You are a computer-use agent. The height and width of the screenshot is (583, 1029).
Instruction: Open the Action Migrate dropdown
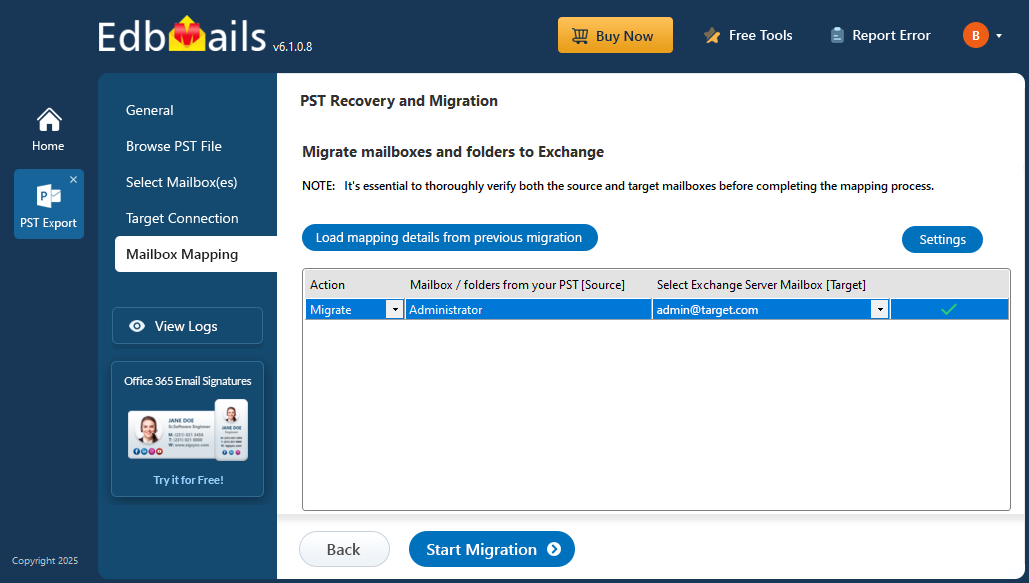point(395,310)
